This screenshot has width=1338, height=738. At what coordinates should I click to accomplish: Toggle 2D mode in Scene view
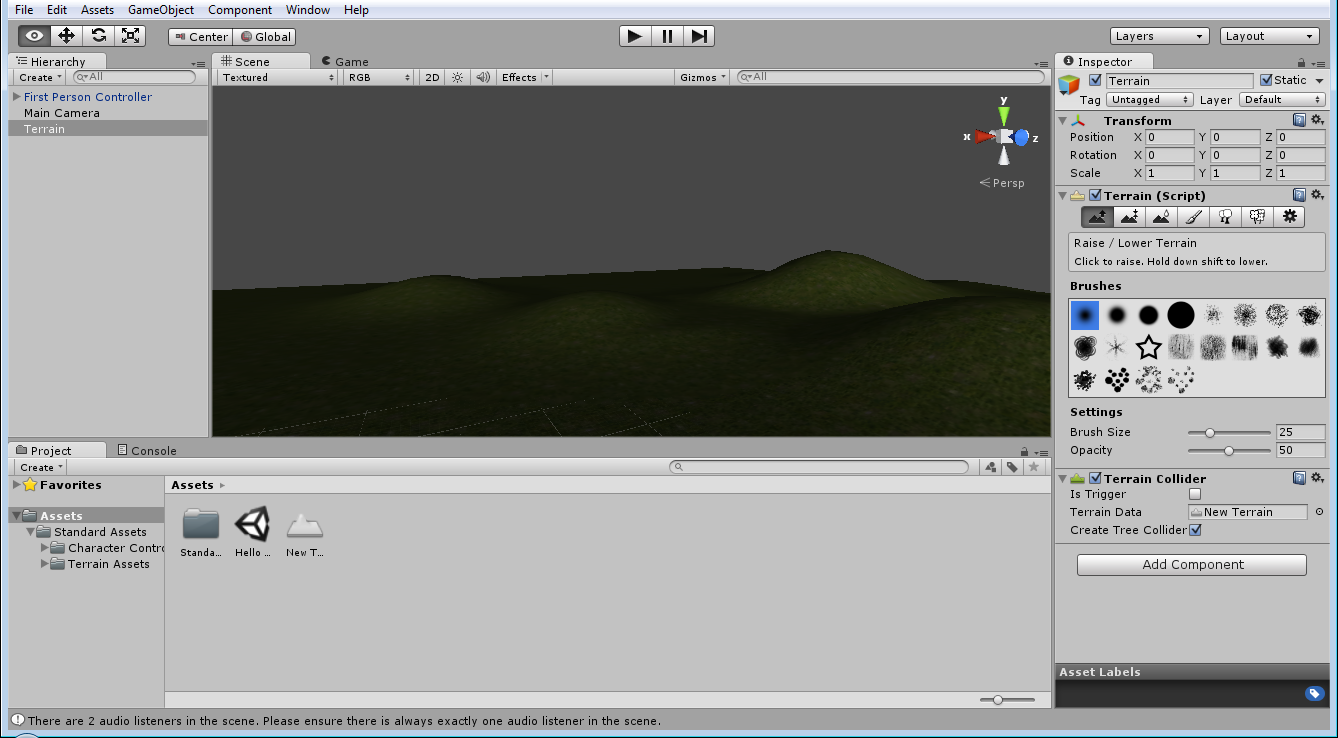pos(432,77)
